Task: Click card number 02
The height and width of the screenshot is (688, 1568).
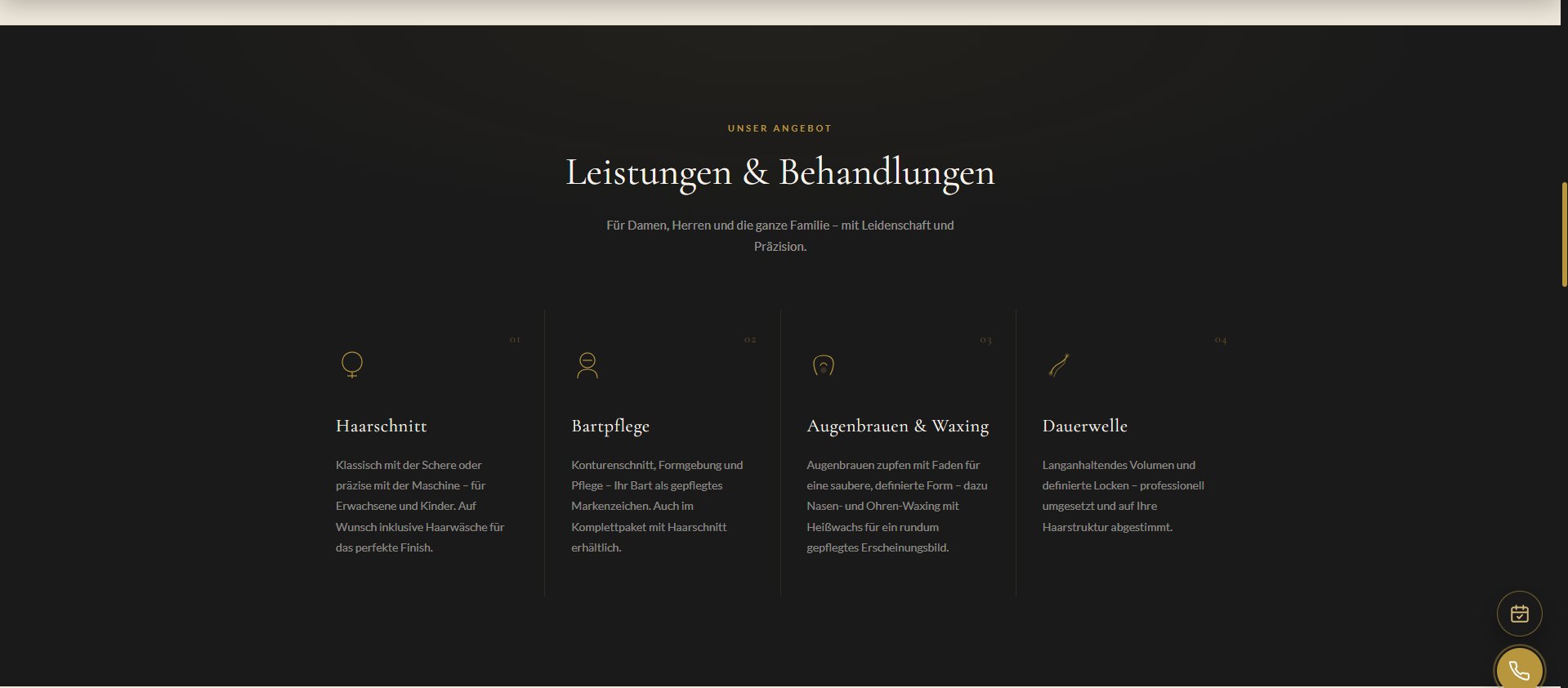Action: [x=750, y=340]
